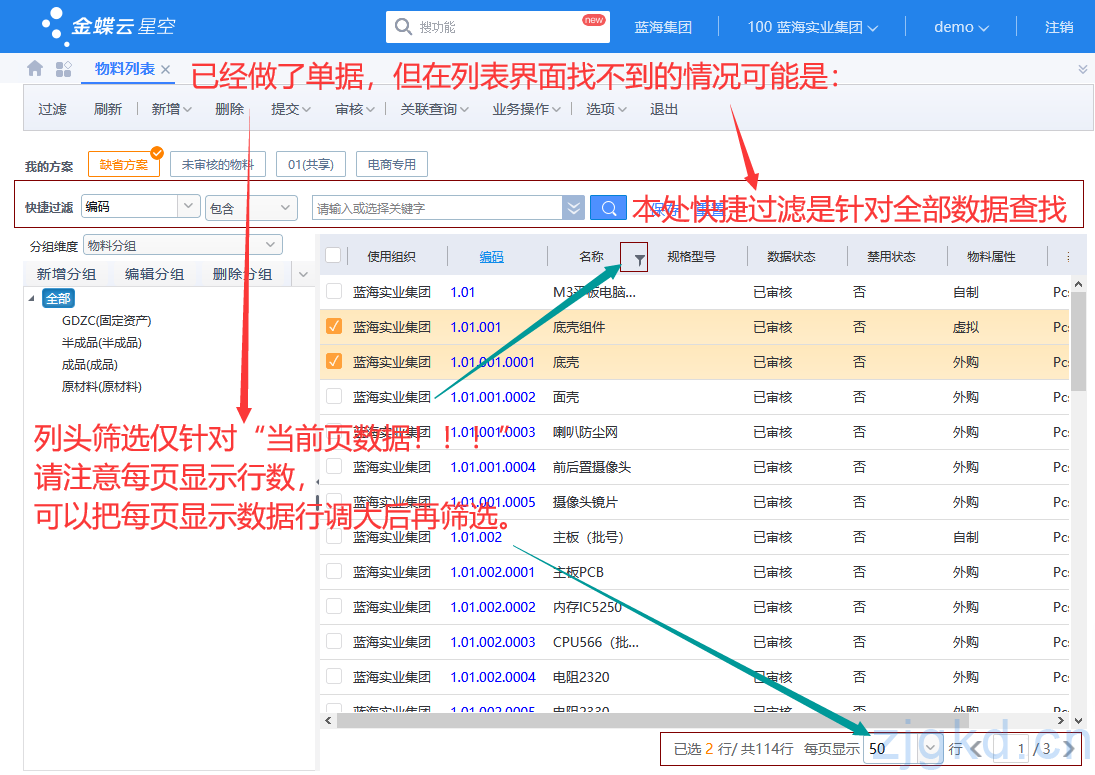Select the 成品(成品) tree node
This screenshot has width=1095, height=775.
[89, 364]
